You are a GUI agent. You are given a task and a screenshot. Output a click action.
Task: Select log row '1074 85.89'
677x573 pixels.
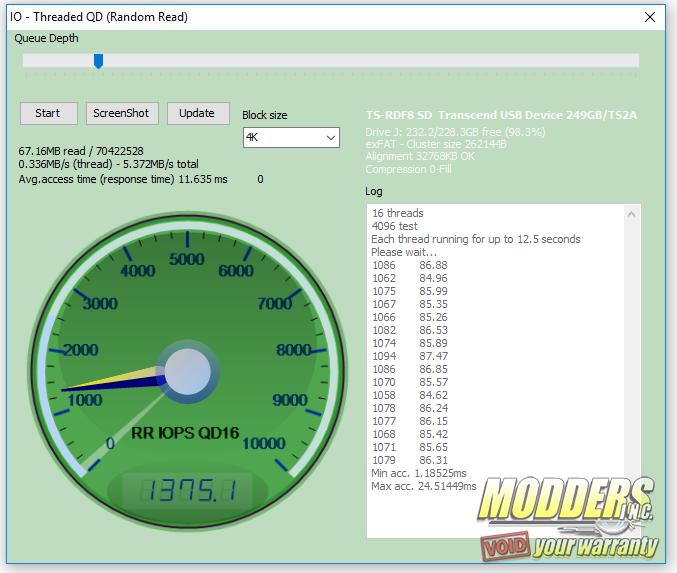tap(410, 343)
